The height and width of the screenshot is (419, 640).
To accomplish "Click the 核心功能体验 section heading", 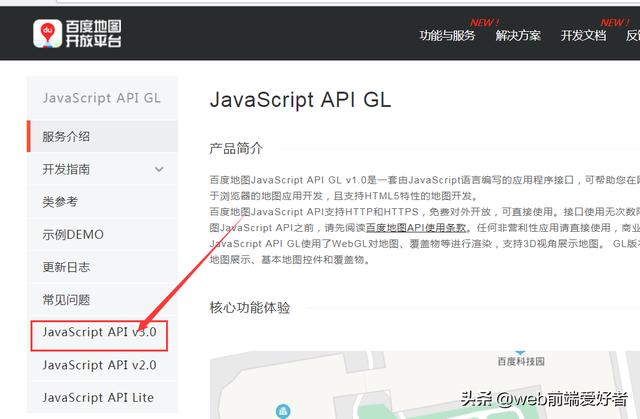I will pyautogui.click(x=250, y=307).
